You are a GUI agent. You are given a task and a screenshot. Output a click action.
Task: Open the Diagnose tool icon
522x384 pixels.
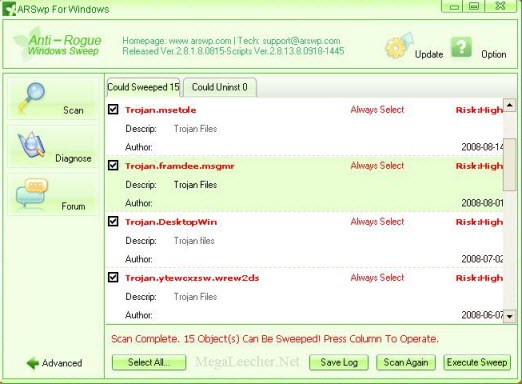click(x=31, y=145)
